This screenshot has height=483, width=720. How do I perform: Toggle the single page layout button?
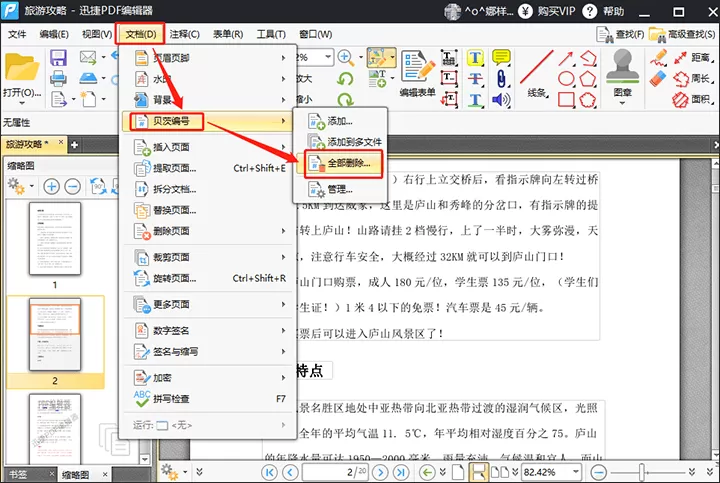(x=457, y=472)
